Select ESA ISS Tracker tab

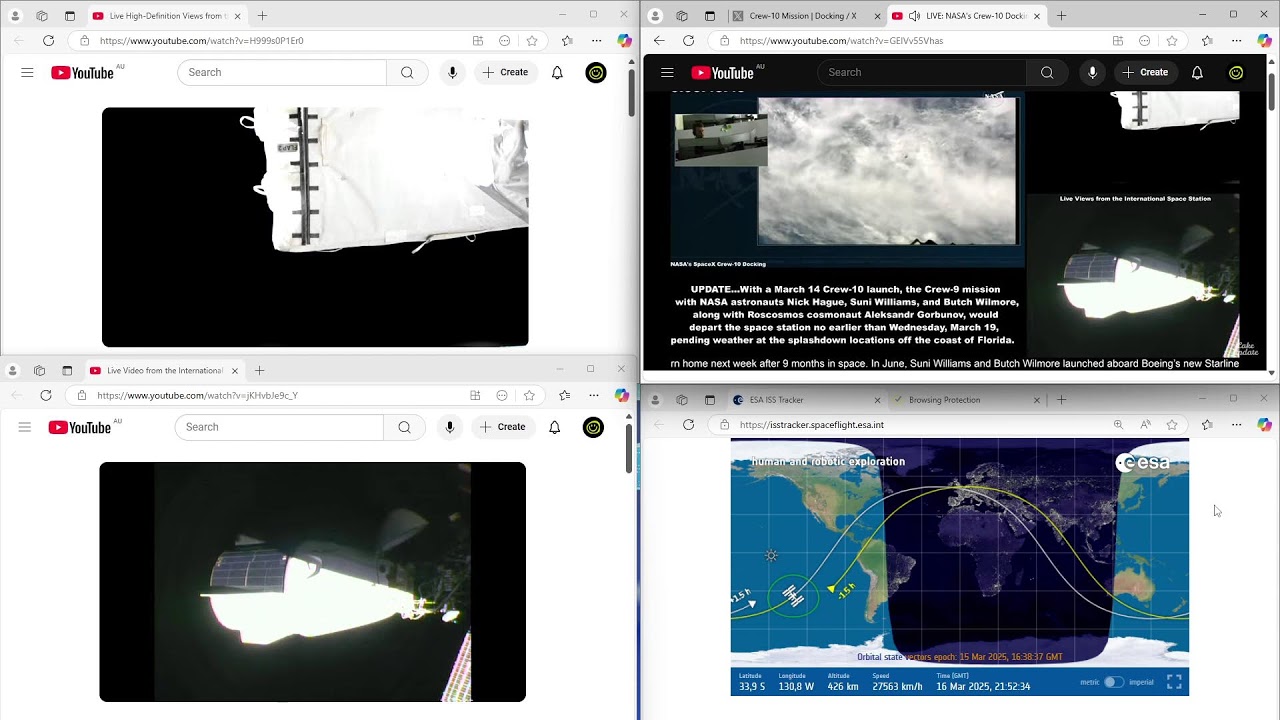point(806,400)
